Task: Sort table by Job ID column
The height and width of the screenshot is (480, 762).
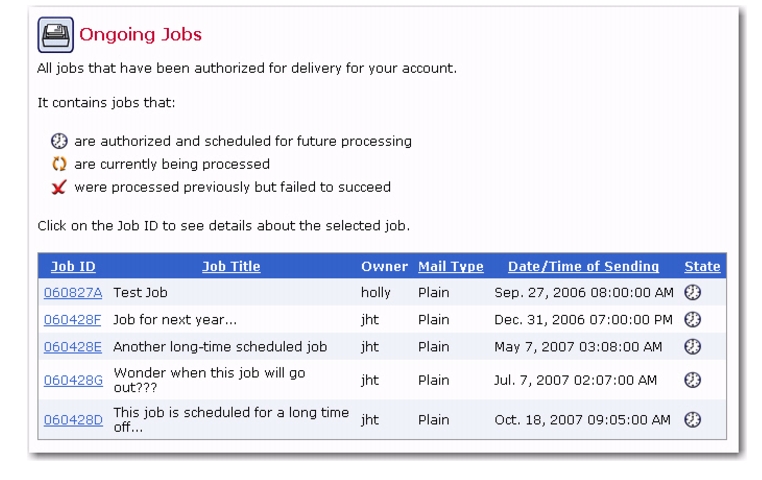Action: pos(73,266)
